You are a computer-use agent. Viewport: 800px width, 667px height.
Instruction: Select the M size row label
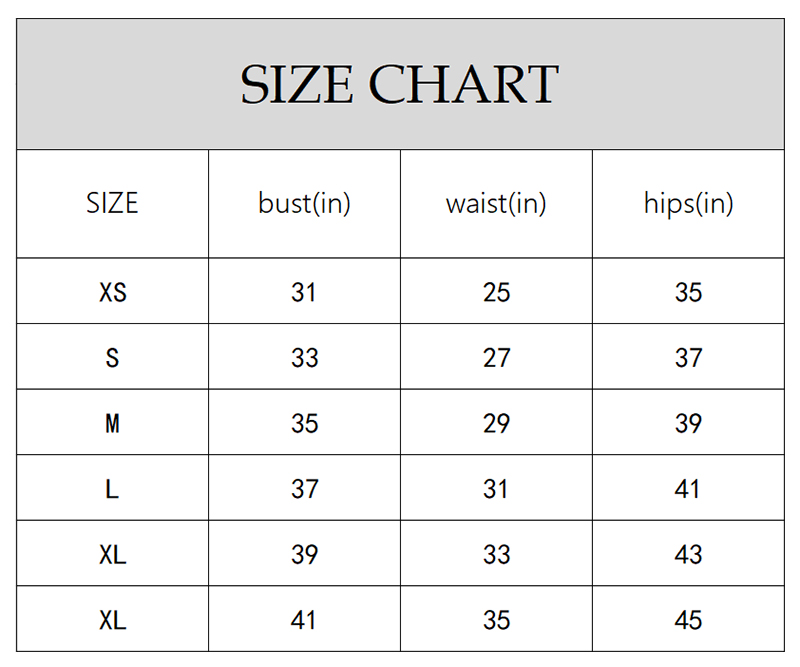click(x=112, y=423)
